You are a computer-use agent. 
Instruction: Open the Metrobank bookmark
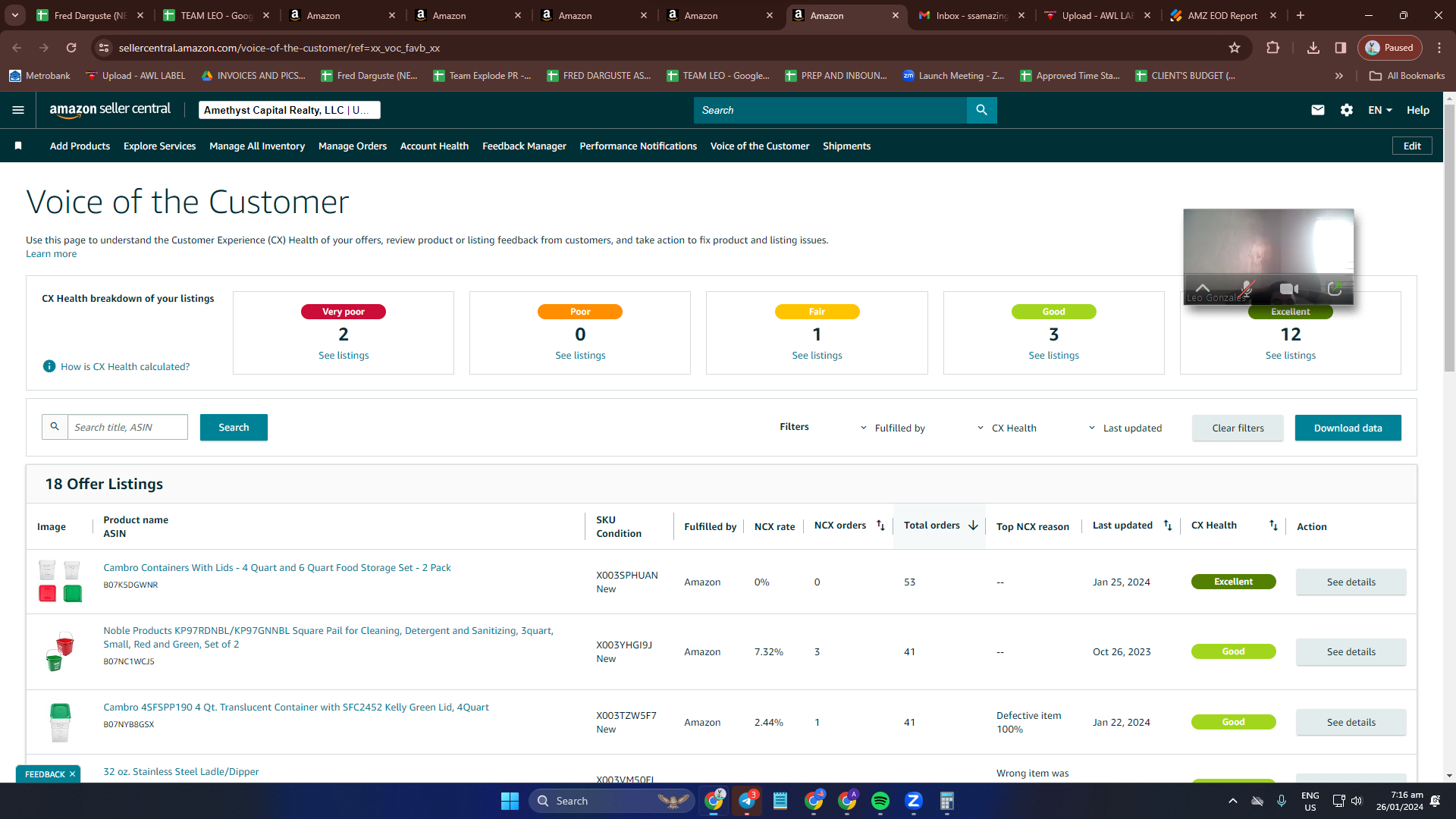[39, 76]
